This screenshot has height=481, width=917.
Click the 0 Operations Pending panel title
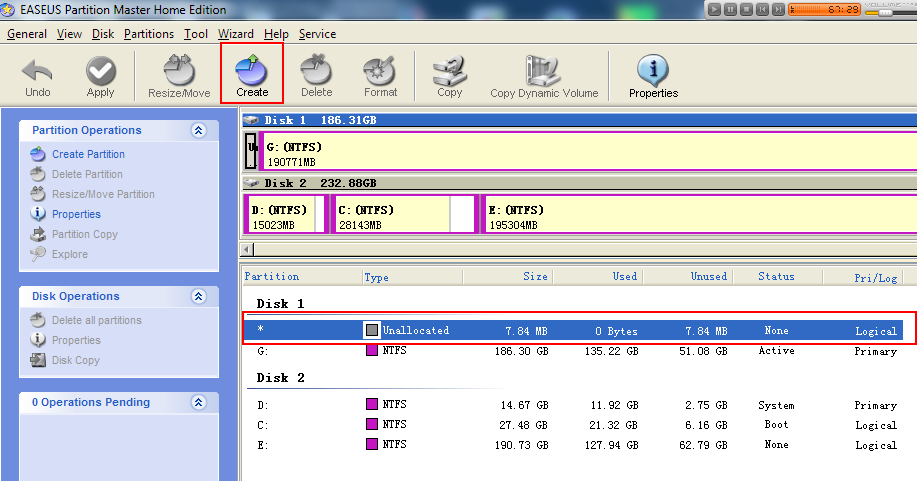point(91,403)
